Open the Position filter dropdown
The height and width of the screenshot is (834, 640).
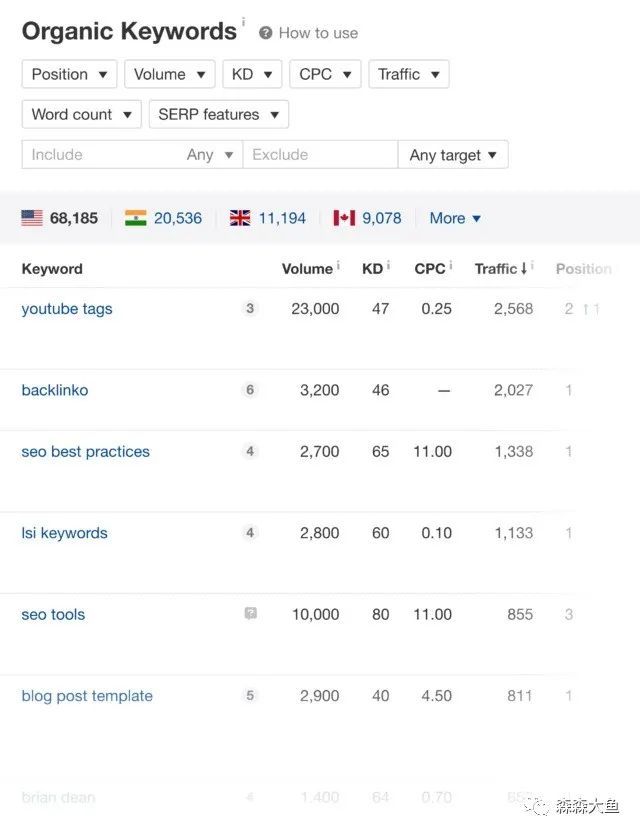pyautogui.click(x=69, y=74)
